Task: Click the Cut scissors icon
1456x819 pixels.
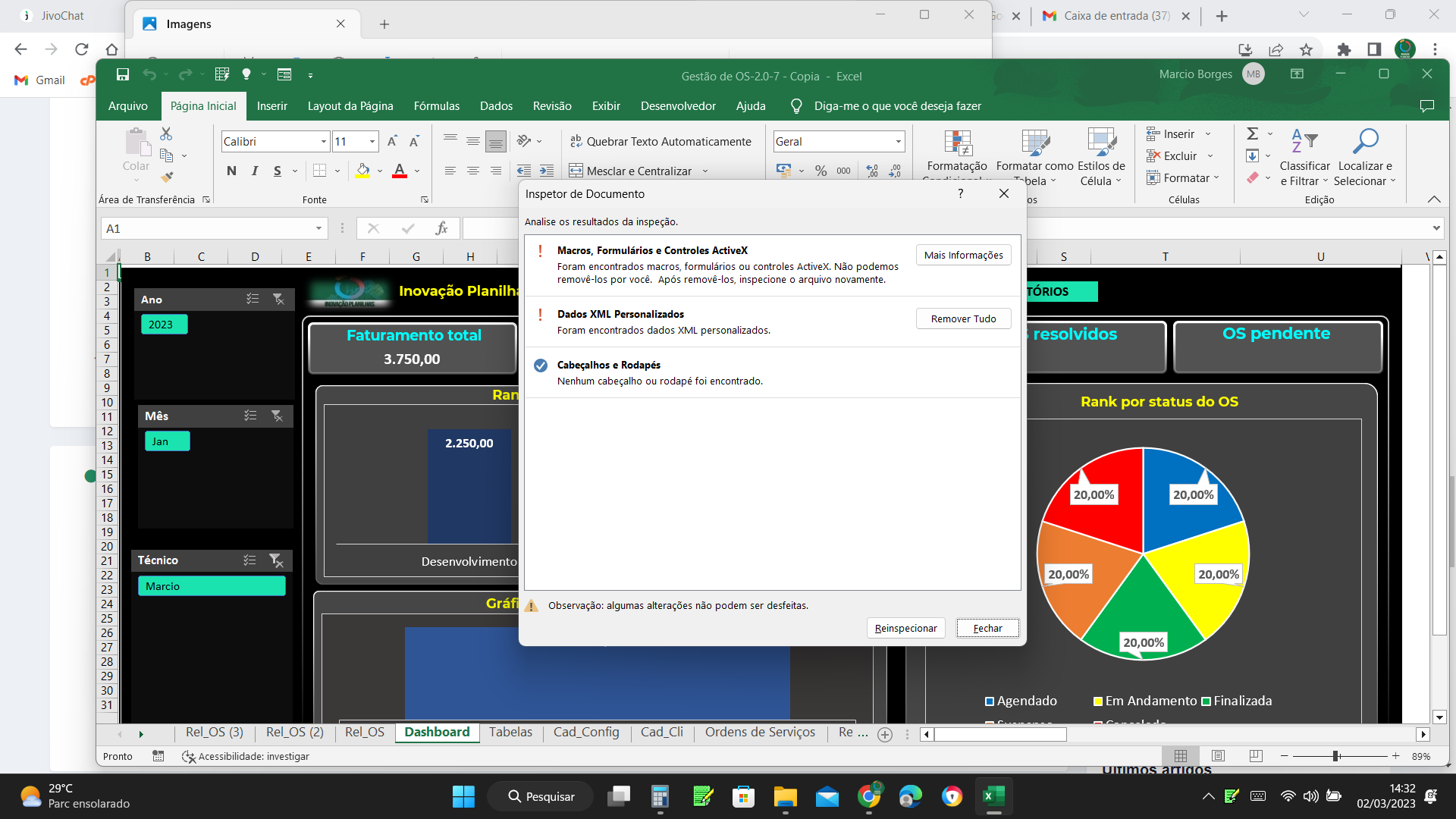Action: click(166, 133)
